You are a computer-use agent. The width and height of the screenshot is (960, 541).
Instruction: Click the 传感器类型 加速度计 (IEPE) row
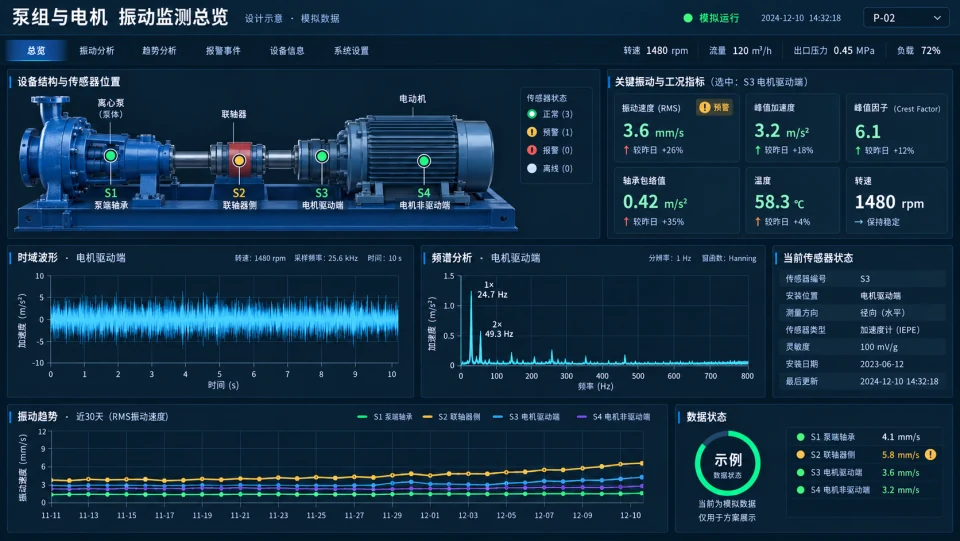point(863,330)
